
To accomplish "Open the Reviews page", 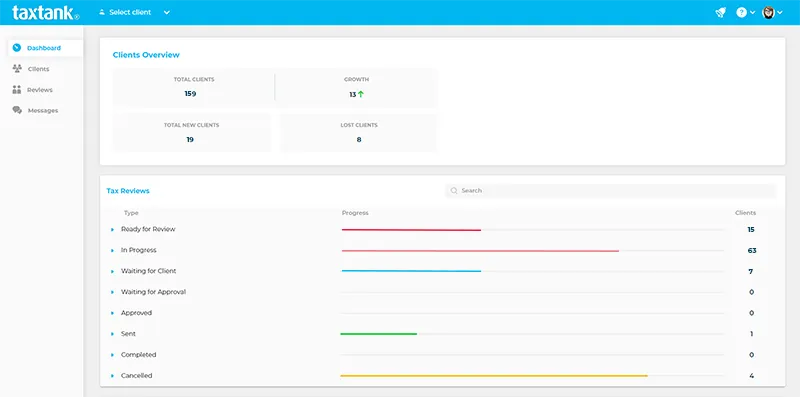I will (x=40, y=90).
